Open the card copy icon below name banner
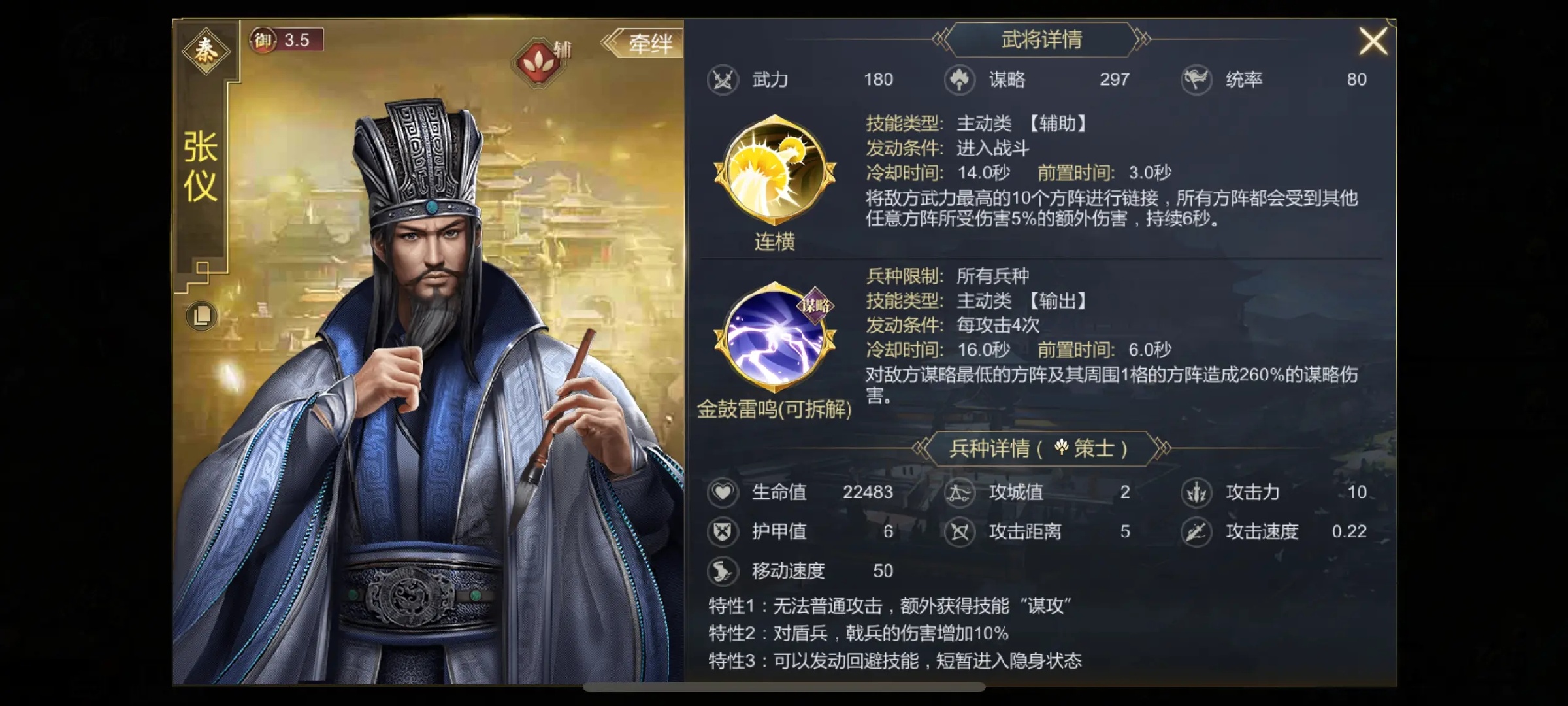 click(201, 316)
